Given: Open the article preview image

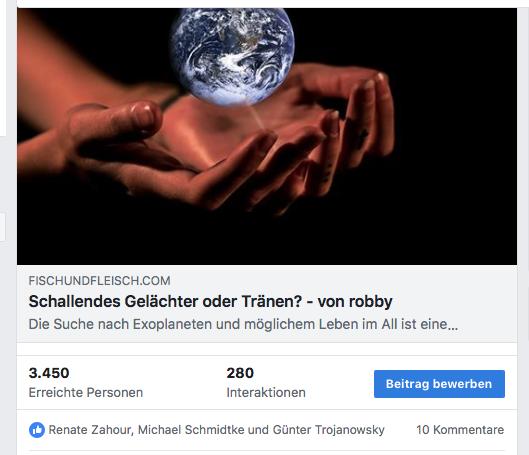Looking at the screenshot, I should point(267,137).
